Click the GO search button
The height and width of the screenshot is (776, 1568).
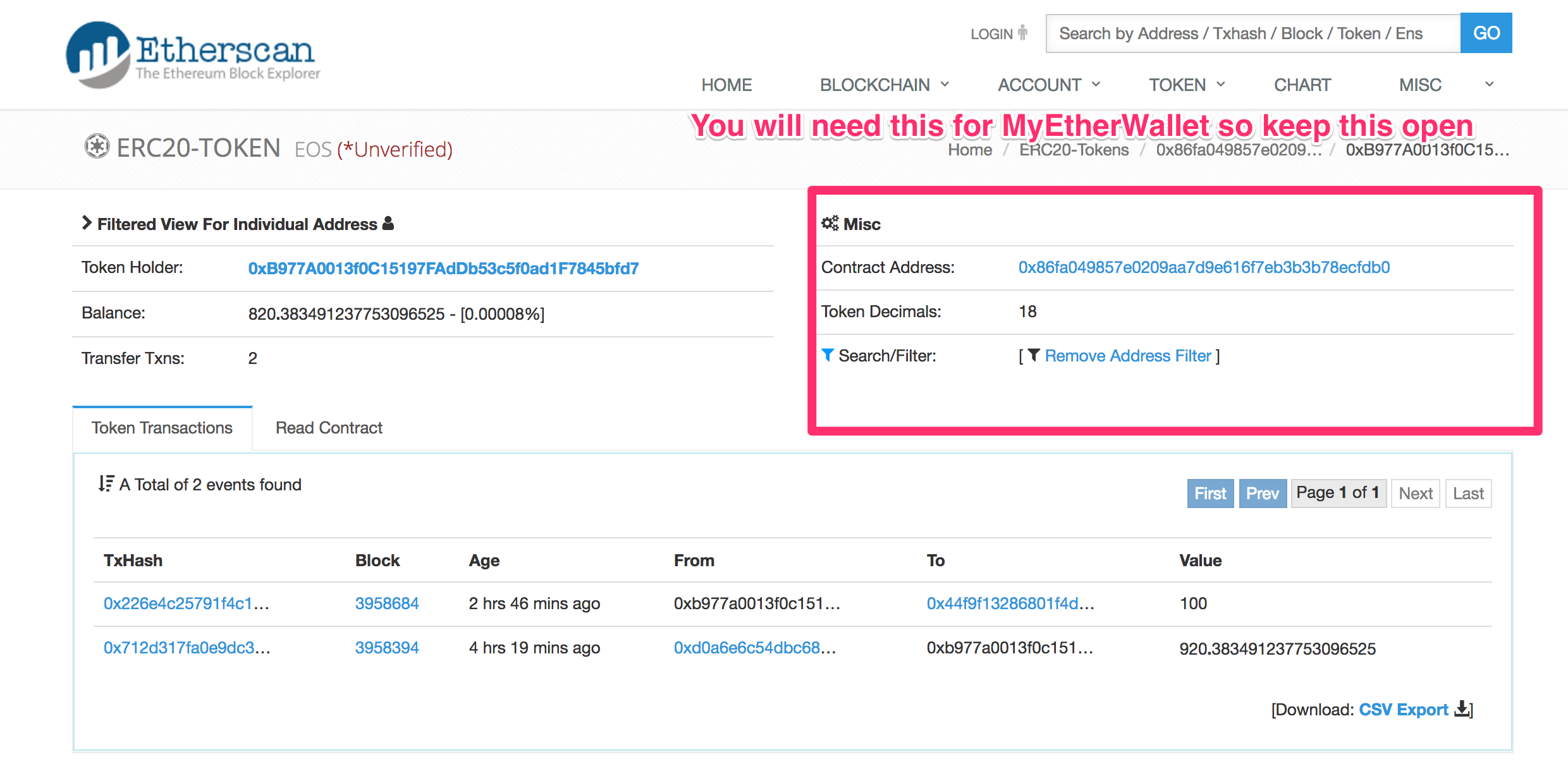1486,33
